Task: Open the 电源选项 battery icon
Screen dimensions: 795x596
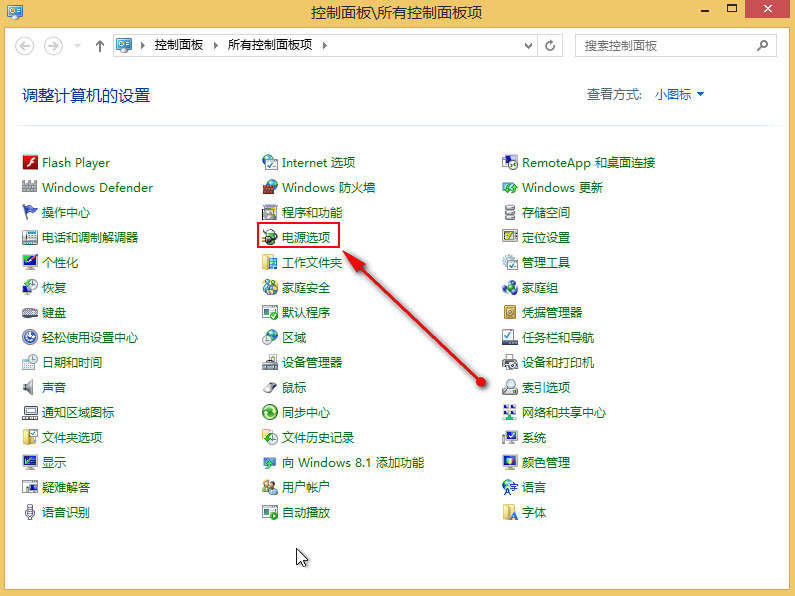Action: point(270,237)
